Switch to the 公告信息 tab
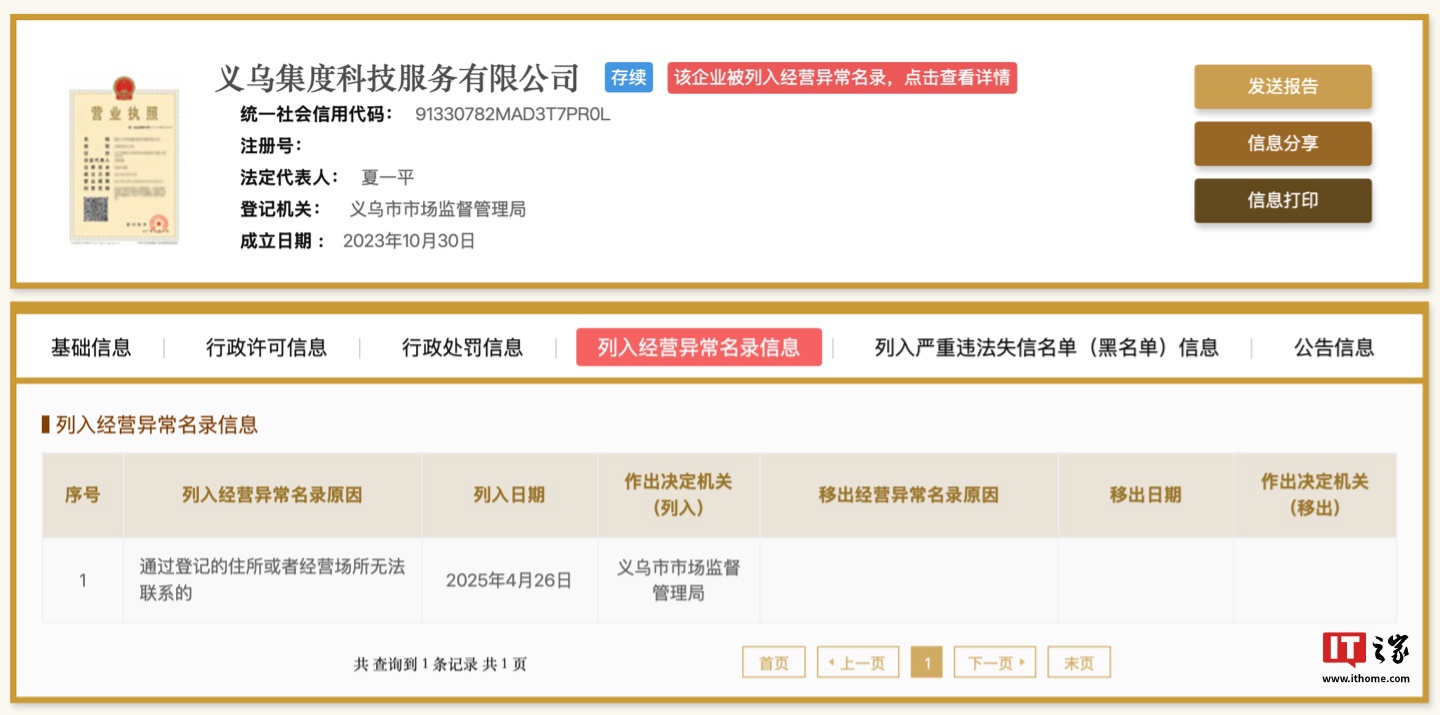Image resolution: width=1440 pixels, height=715 pixels. tap(1333, 348)
